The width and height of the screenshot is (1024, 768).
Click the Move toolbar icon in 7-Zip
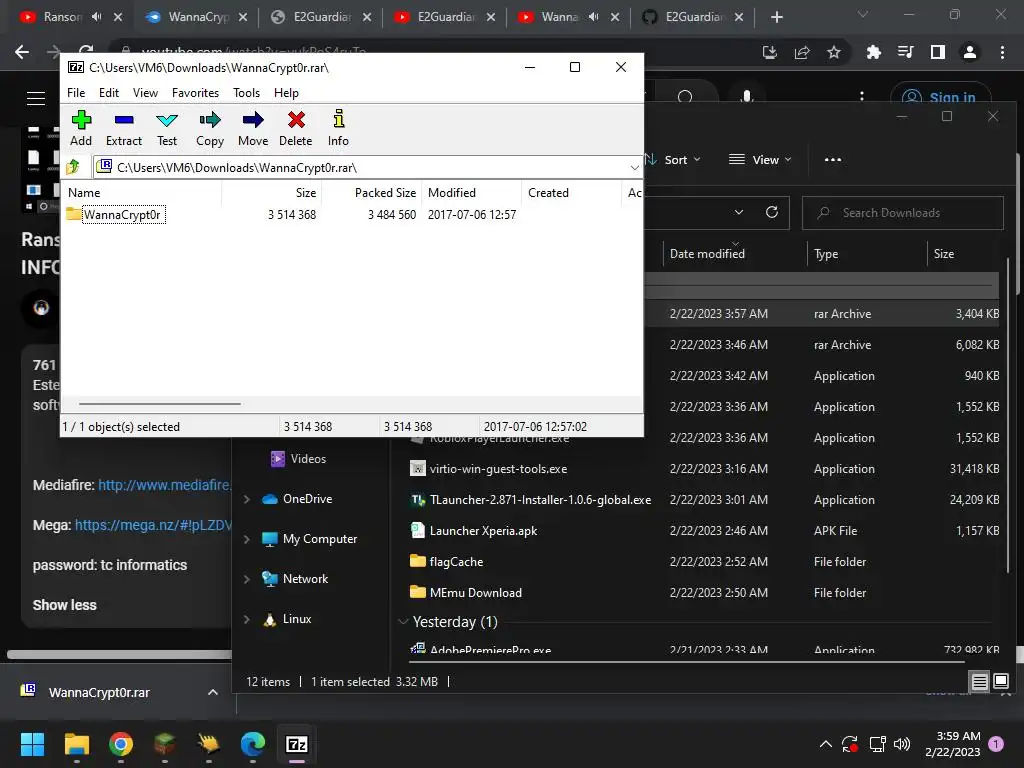coord(253,128)
